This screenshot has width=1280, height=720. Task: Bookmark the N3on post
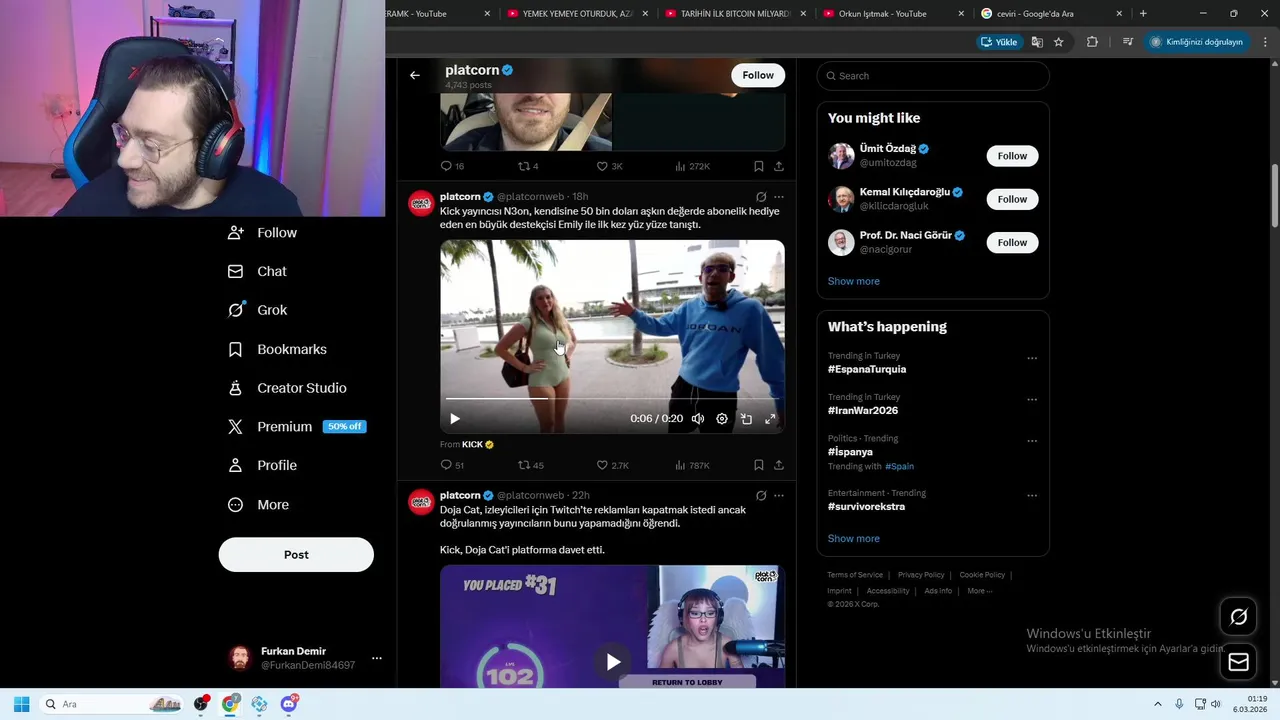[758, 465]
